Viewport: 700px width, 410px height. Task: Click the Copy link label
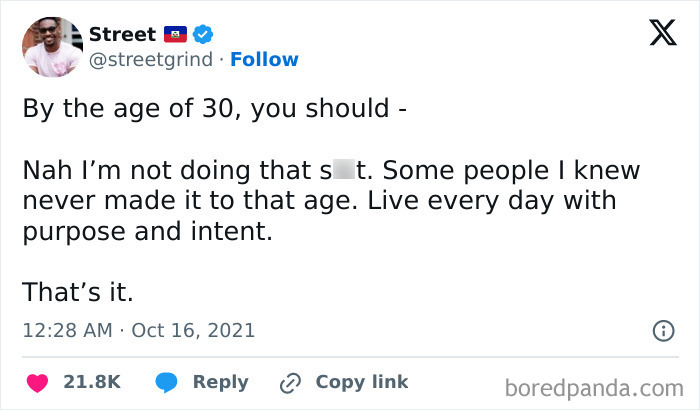click(362, 382)
